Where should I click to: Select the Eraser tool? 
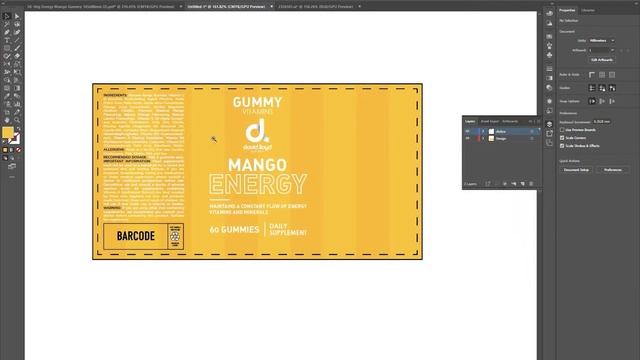17,56
